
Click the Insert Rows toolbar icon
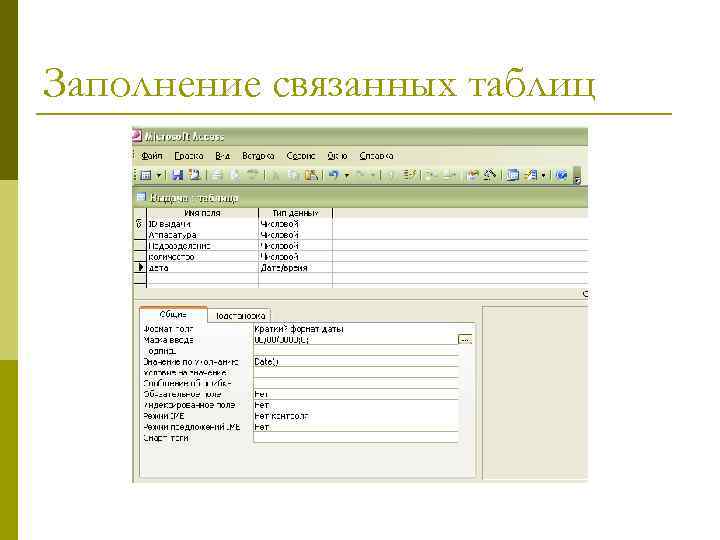[x=430, y=175]
